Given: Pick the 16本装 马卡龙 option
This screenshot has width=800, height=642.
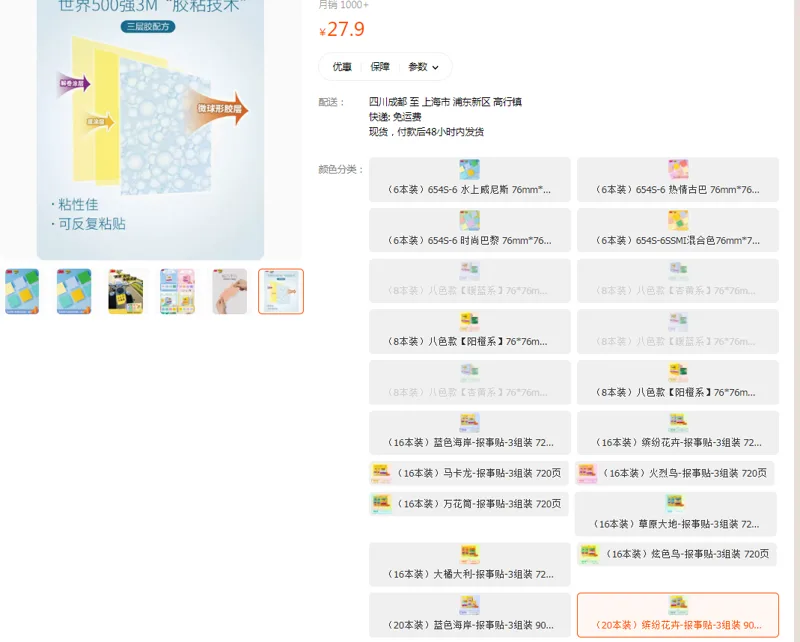Looking at the screenshot, I should pos(468,473).
